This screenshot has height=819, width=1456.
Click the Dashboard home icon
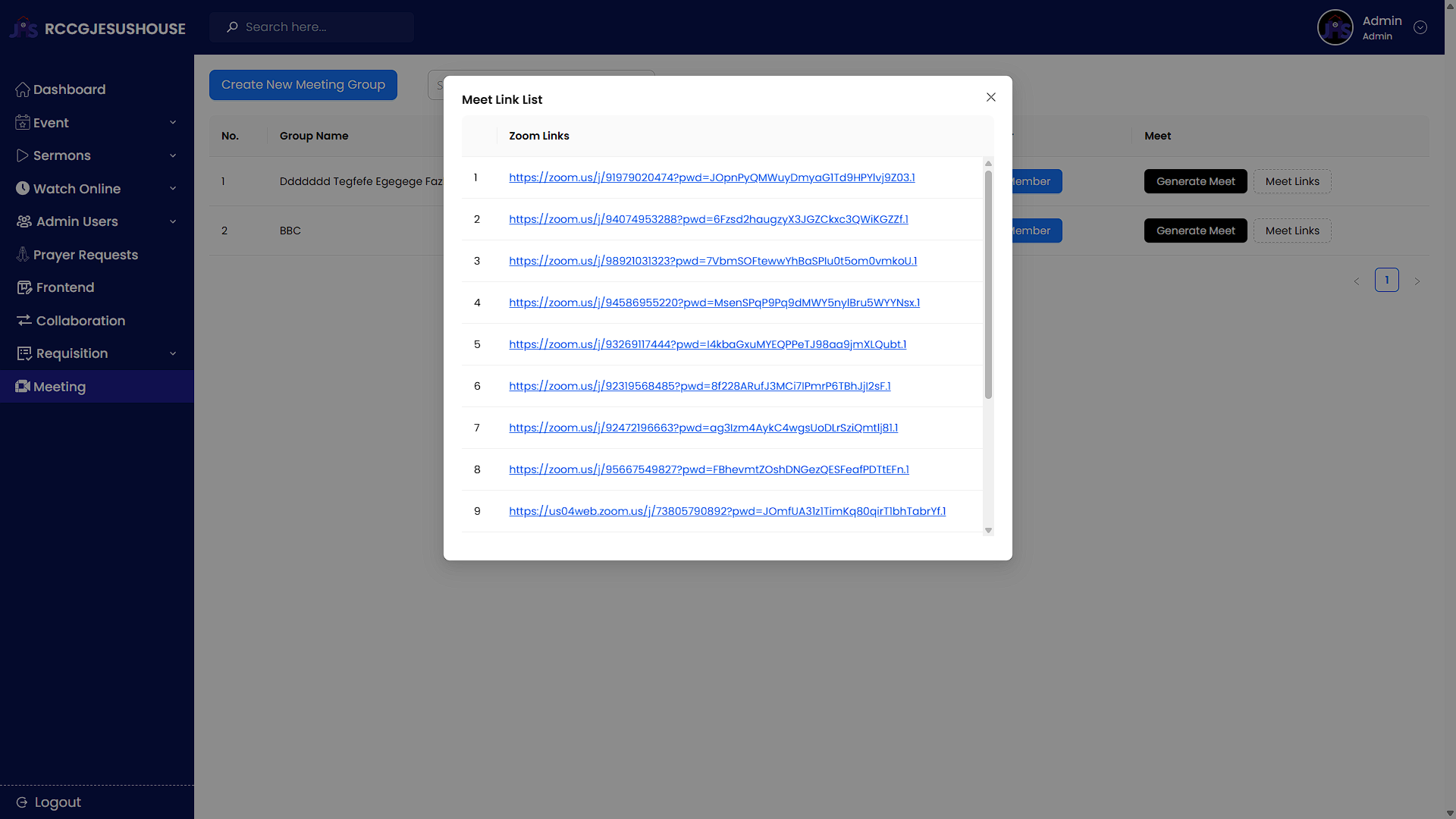(x=22, y=89)
